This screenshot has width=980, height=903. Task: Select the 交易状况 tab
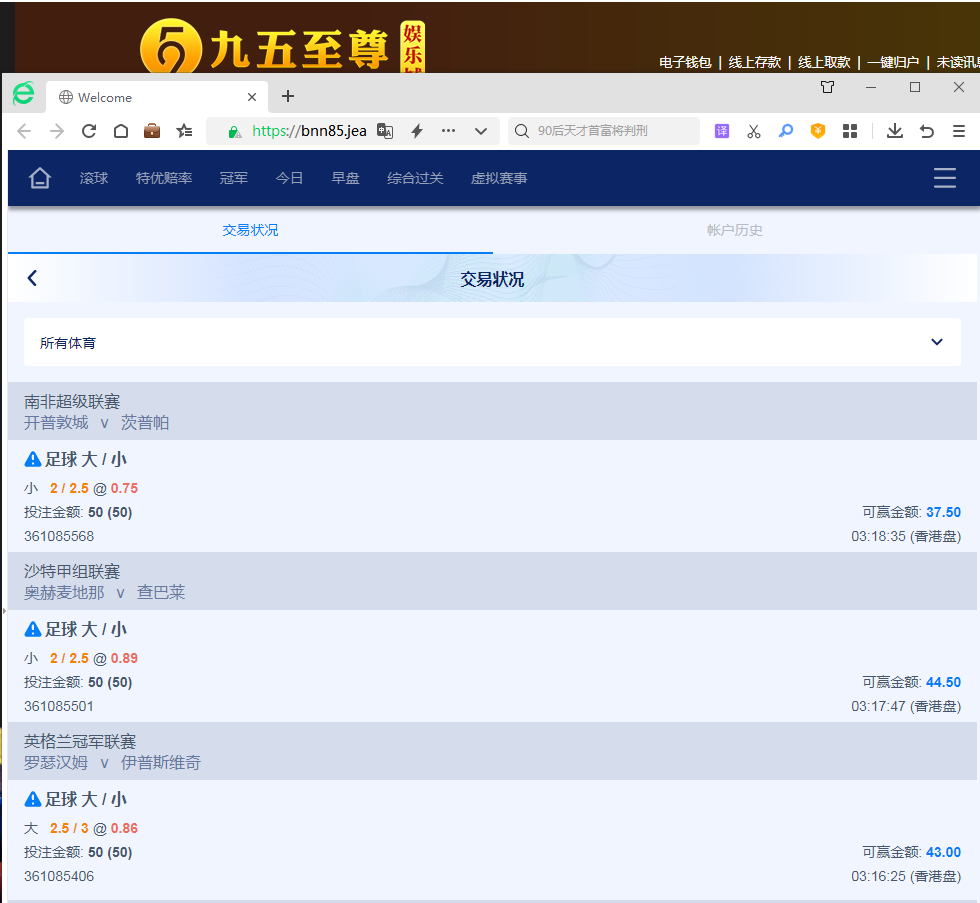coord(250,230)
